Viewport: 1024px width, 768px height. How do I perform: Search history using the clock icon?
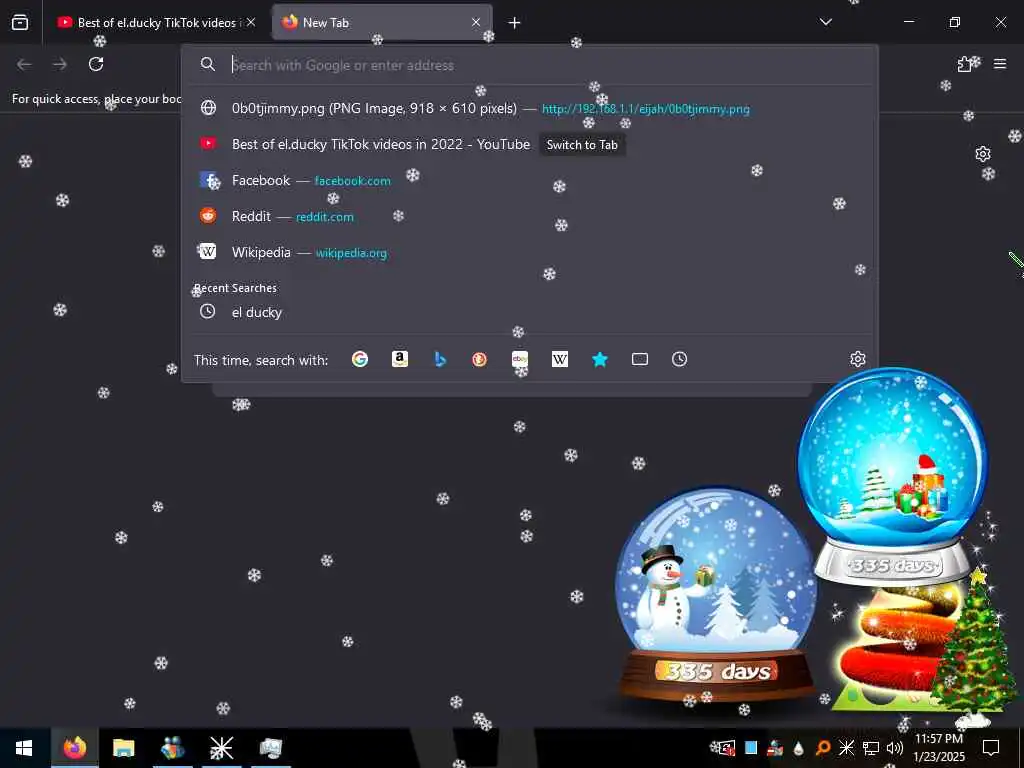pos(680,359)
